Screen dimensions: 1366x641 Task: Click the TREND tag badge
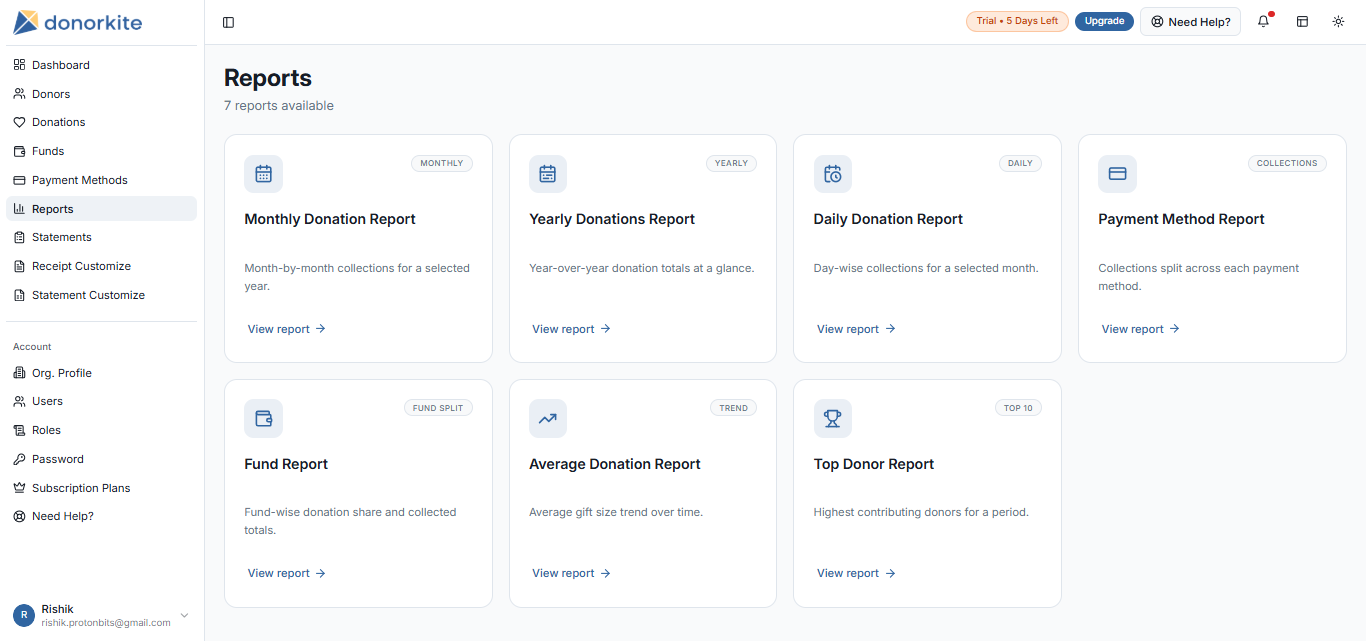pyautogui.click(x=734, y=408)
